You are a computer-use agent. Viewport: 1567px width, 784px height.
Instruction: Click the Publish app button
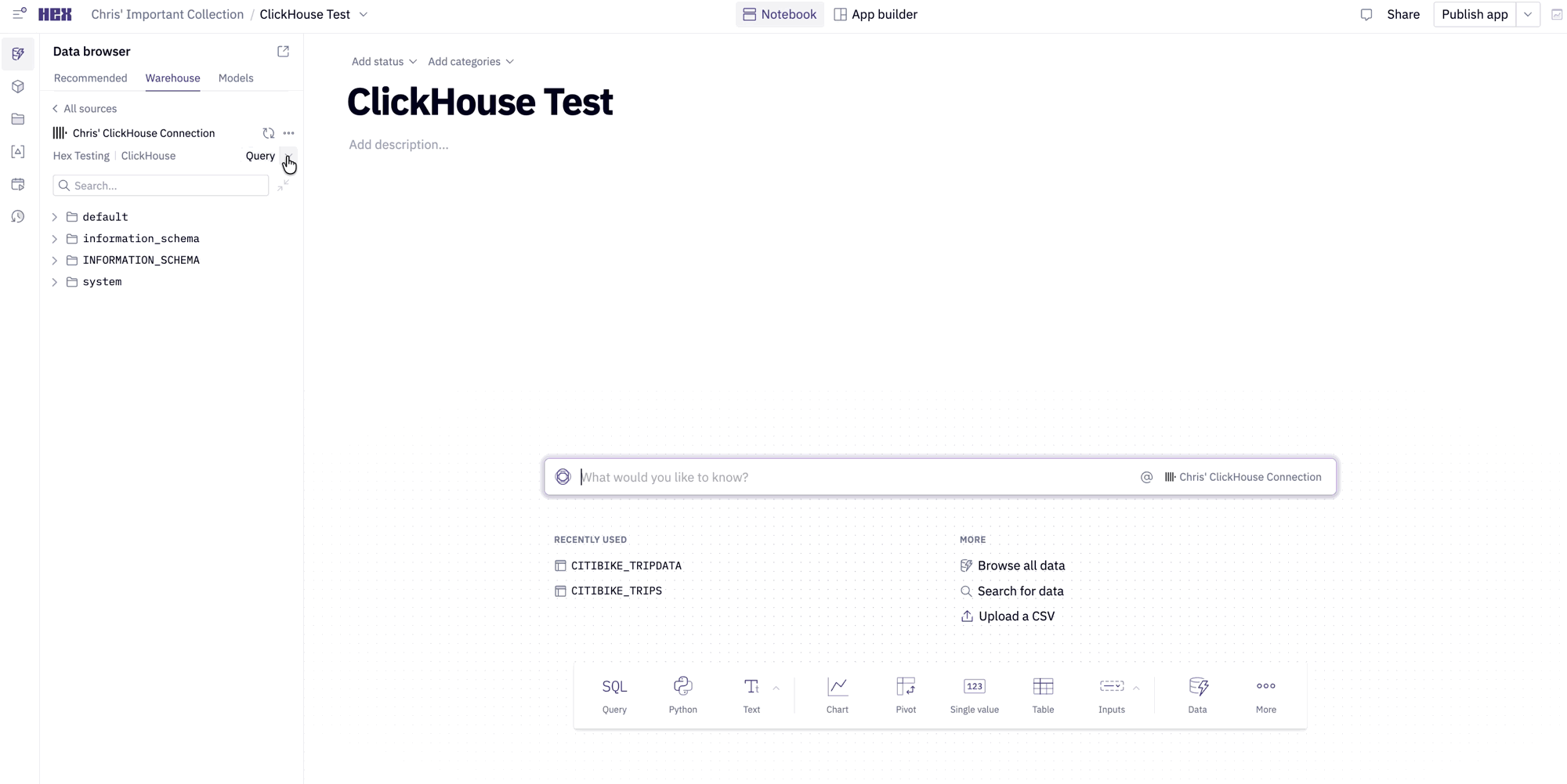[x=1474, y=14]
